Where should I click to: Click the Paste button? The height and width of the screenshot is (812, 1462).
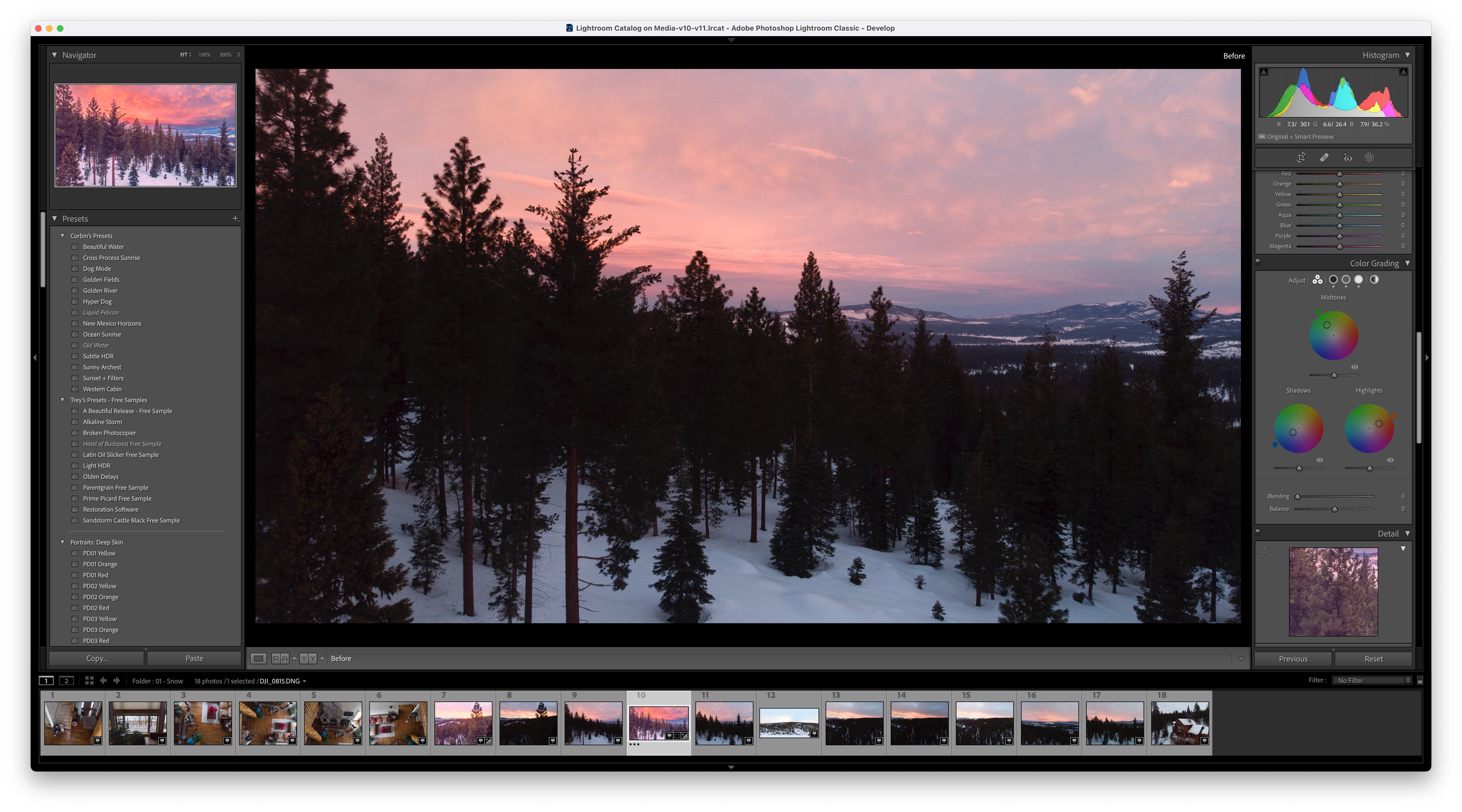(194, 658)
